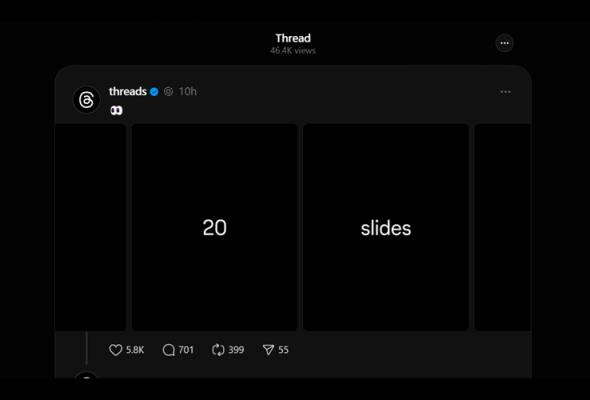The image size is (590, 400).
Task: Click the 399 reposts count
Action: pos(236,350)
